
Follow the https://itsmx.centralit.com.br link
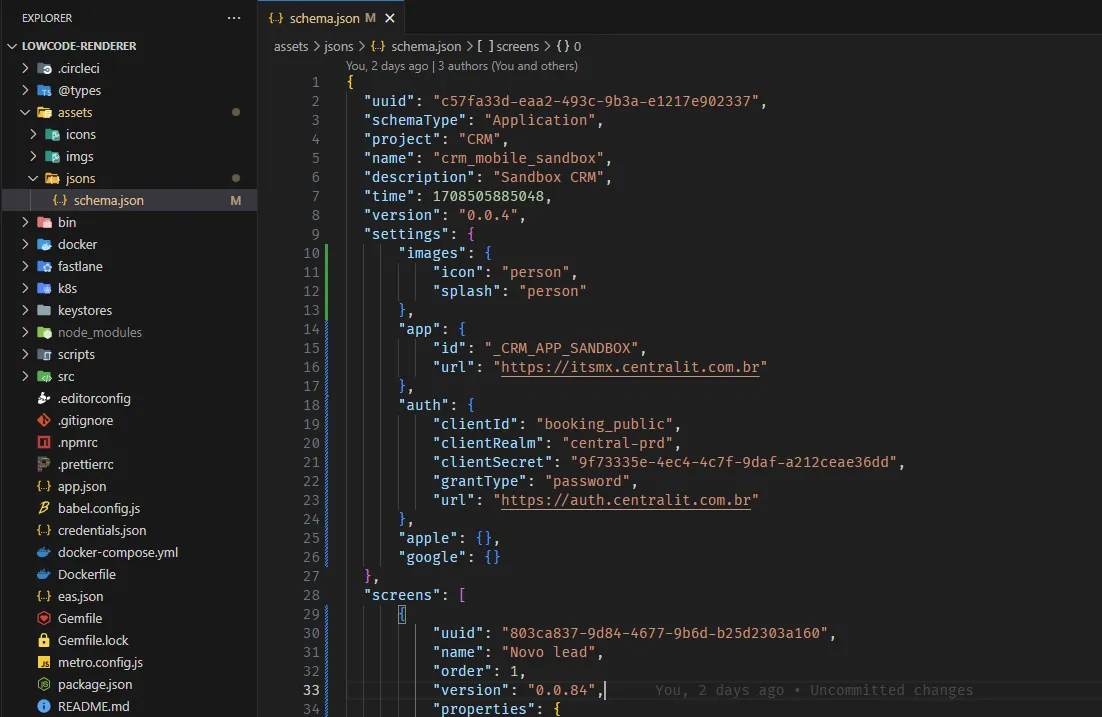pyautogui.click(x=630, y=367)
